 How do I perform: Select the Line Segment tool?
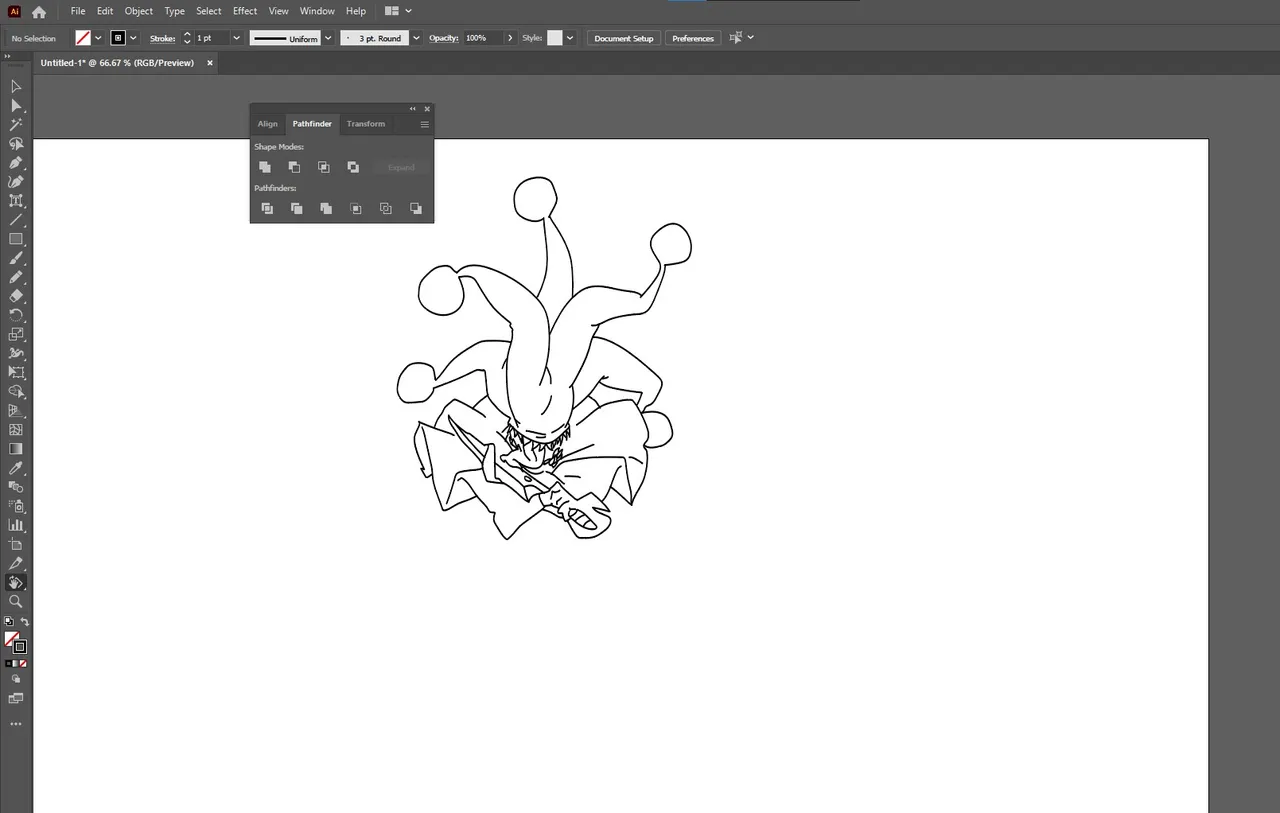16,220
